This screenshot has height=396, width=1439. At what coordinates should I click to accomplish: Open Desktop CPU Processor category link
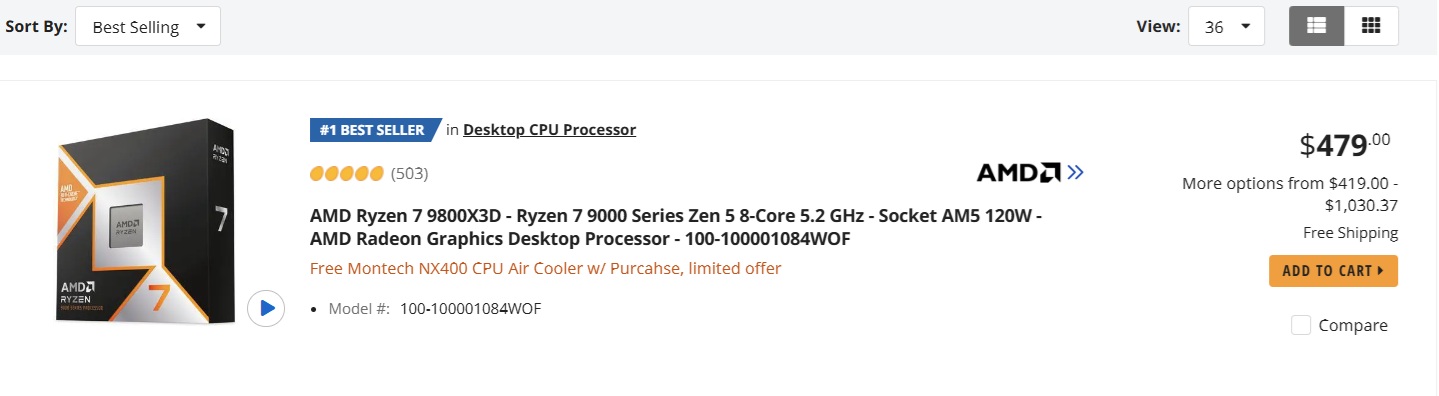pos(549,129)
